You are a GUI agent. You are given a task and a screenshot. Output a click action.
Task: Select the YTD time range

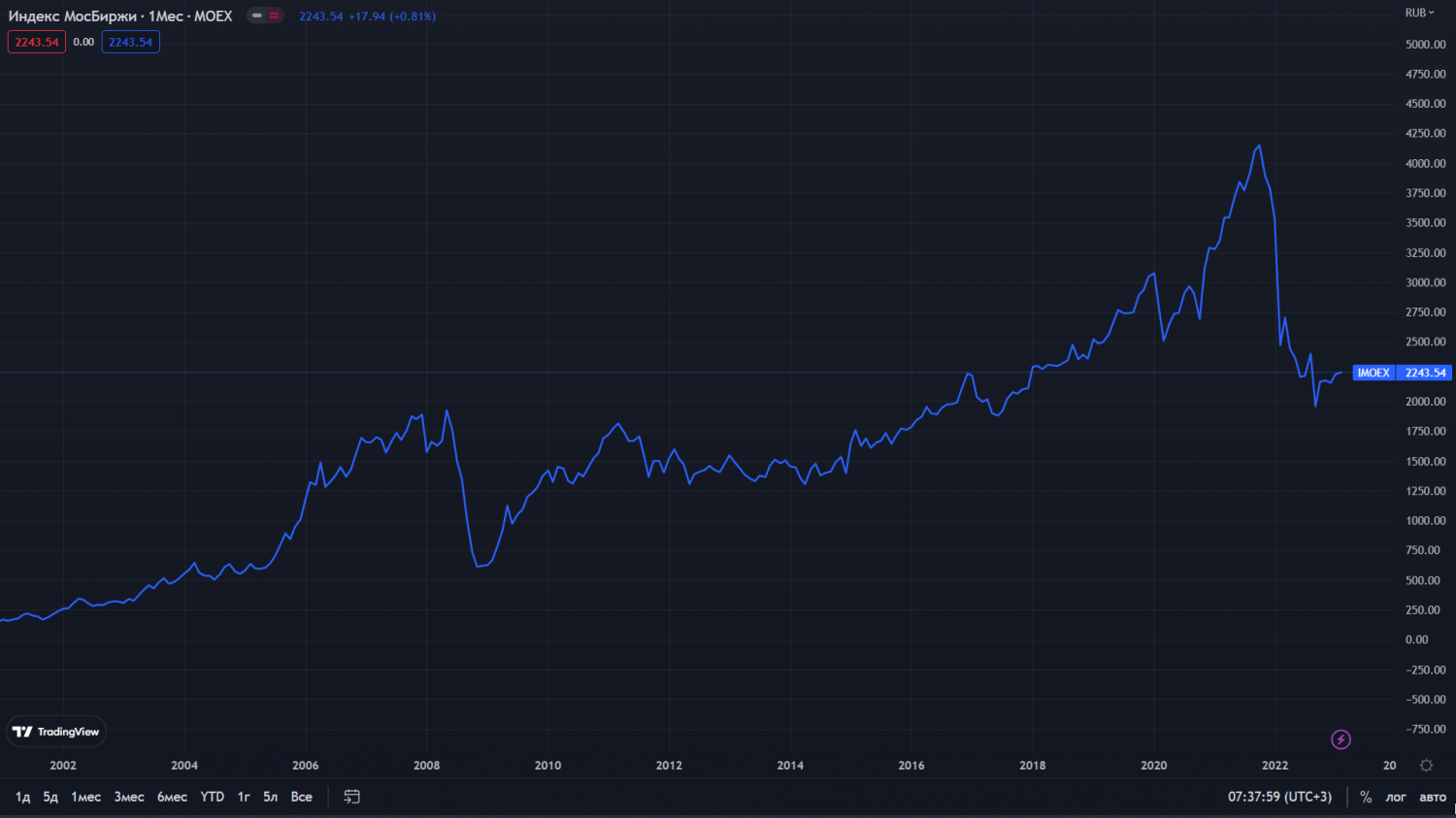point(212,797)
